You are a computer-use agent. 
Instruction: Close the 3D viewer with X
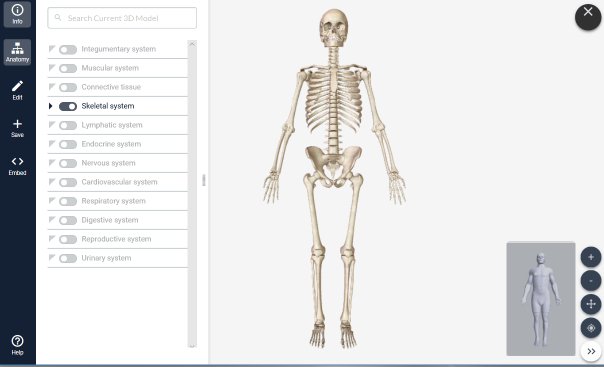pos(588,17)
